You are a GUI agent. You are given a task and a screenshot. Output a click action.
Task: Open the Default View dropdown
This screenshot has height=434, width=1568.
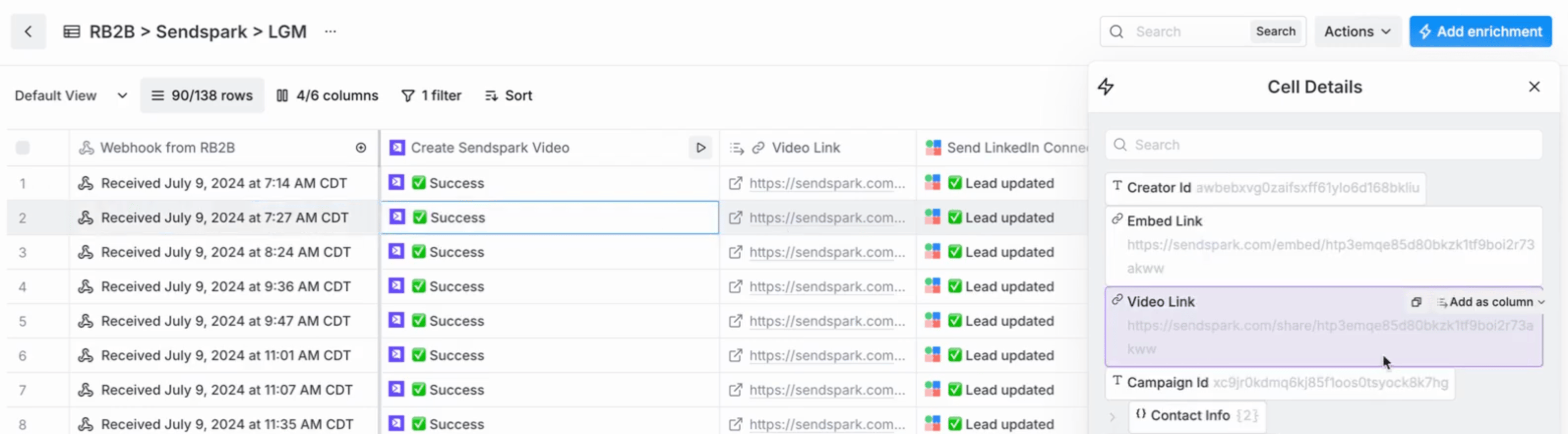71,95
